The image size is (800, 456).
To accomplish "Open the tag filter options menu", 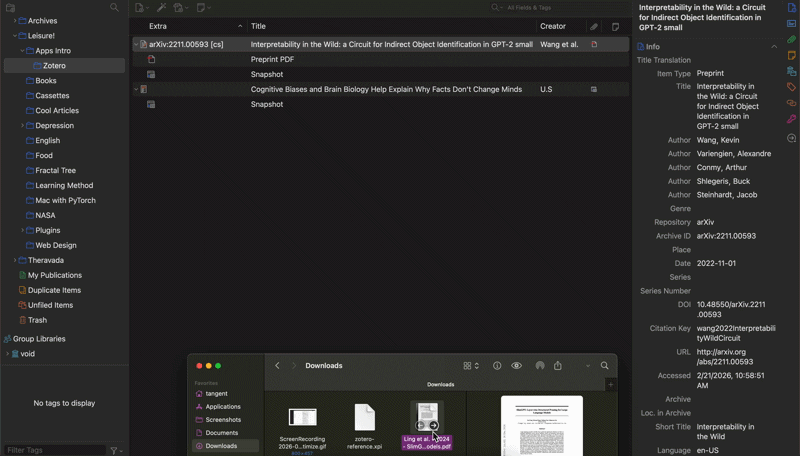I will coord(116,450).
